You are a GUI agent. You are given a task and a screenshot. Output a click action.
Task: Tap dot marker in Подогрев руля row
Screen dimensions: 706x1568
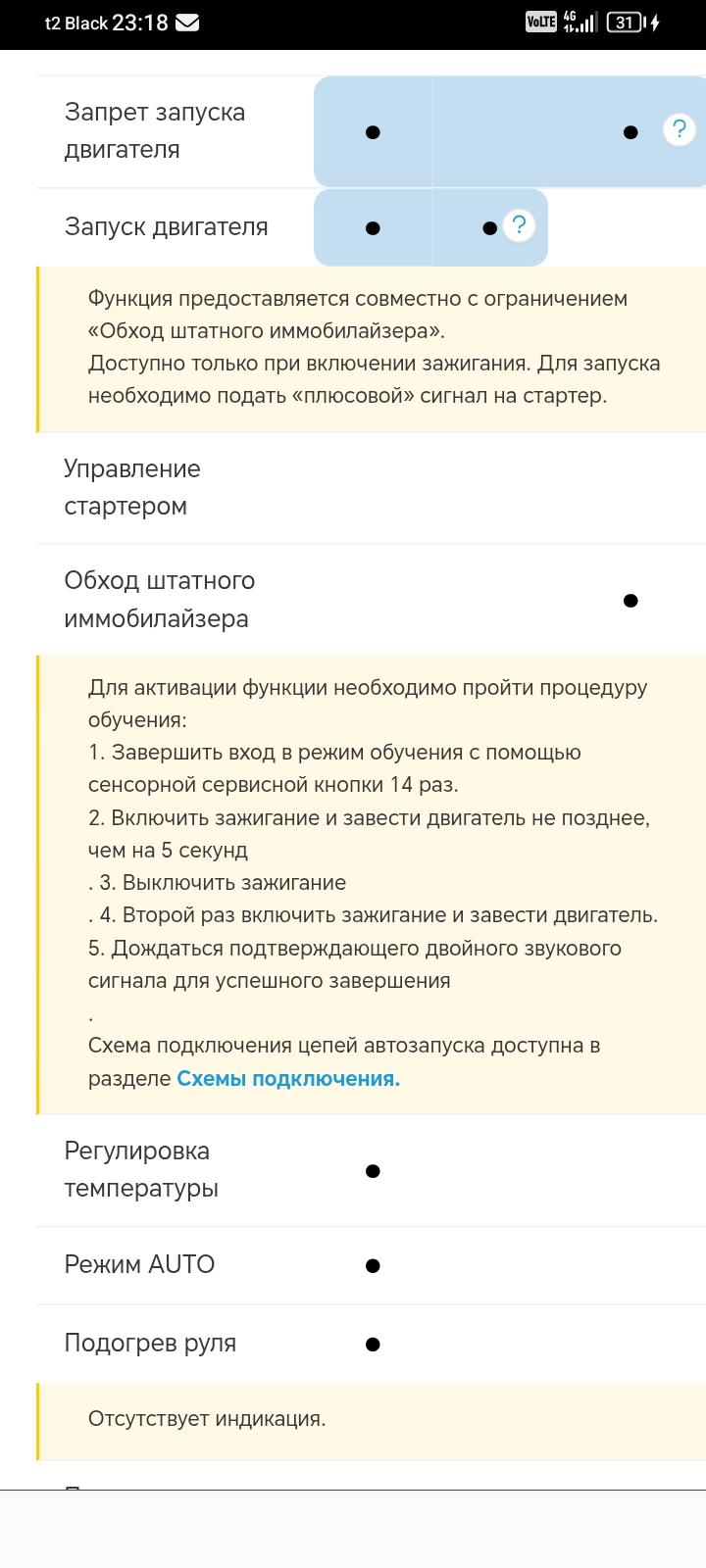coord(373,1345)
